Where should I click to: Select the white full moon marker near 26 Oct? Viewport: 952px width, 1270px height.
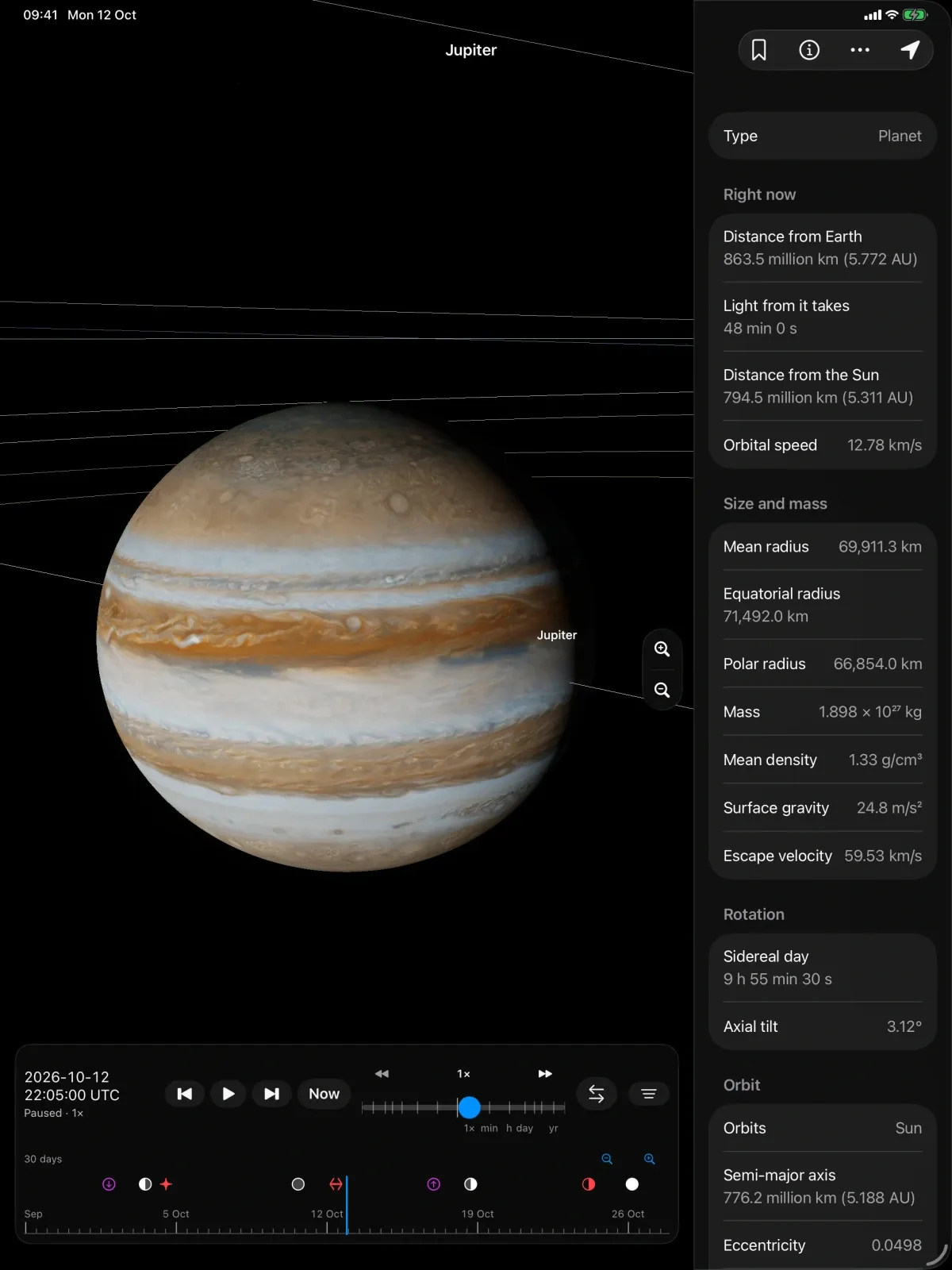pos(632,1184)
